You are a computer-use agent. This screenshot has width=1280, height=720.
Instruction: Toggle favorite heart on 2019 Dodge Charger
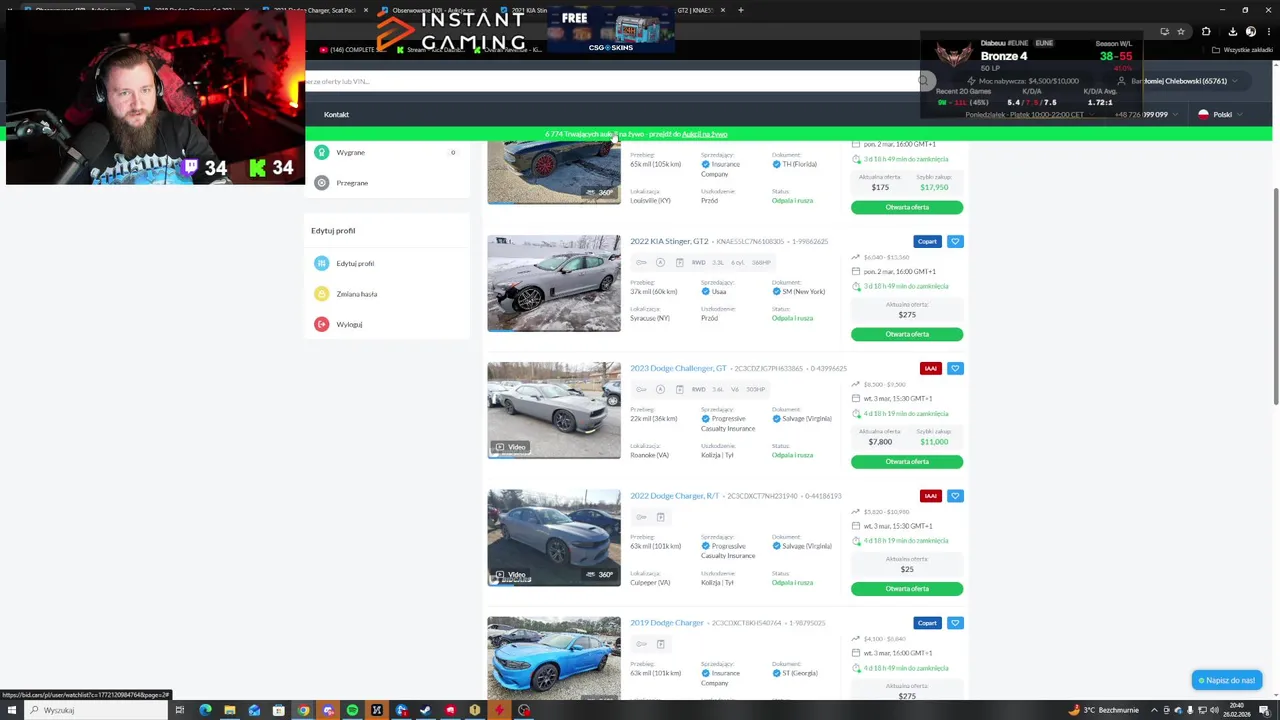pyautogui.click(x=955, y=623)
